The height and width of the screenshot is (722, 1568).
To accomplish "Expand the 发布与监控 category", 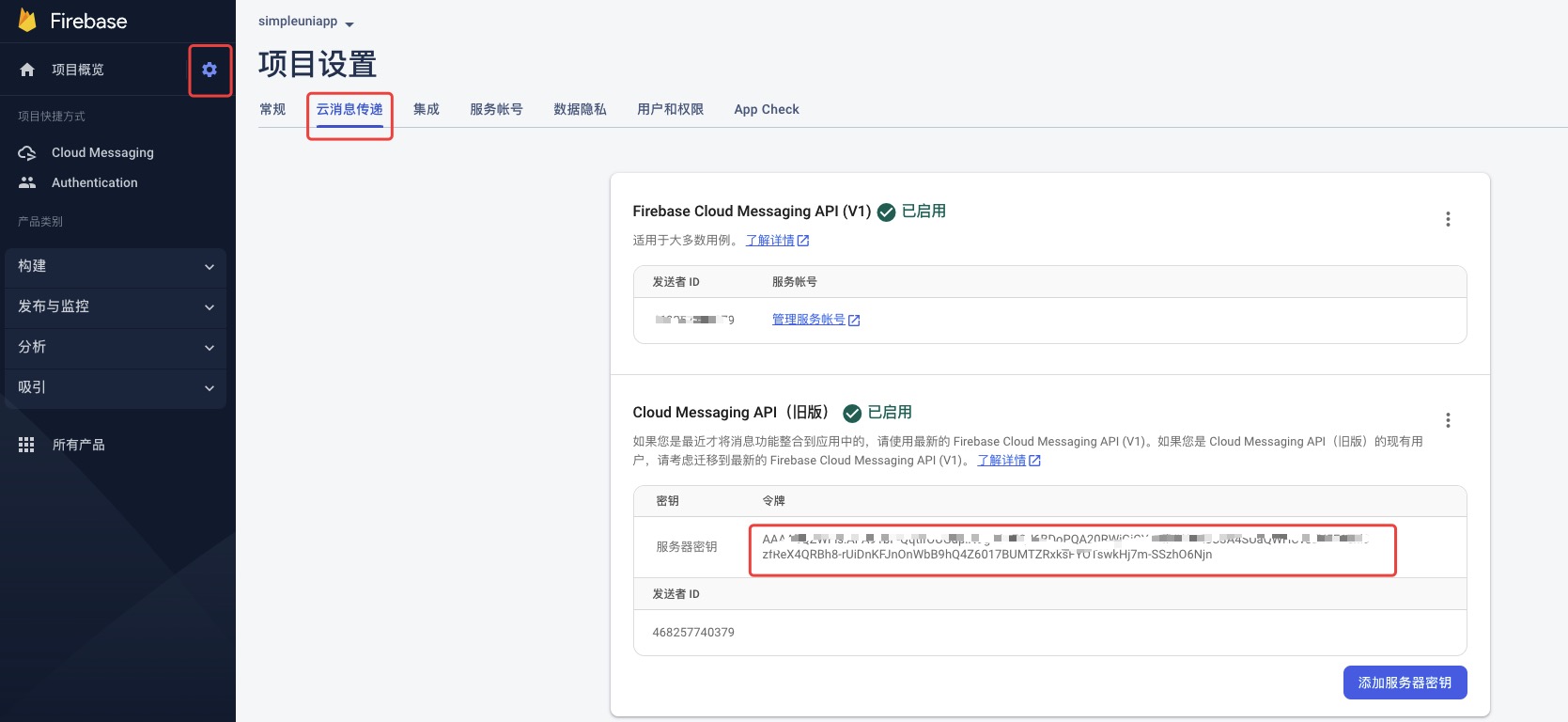I will (x=116, y=307).
